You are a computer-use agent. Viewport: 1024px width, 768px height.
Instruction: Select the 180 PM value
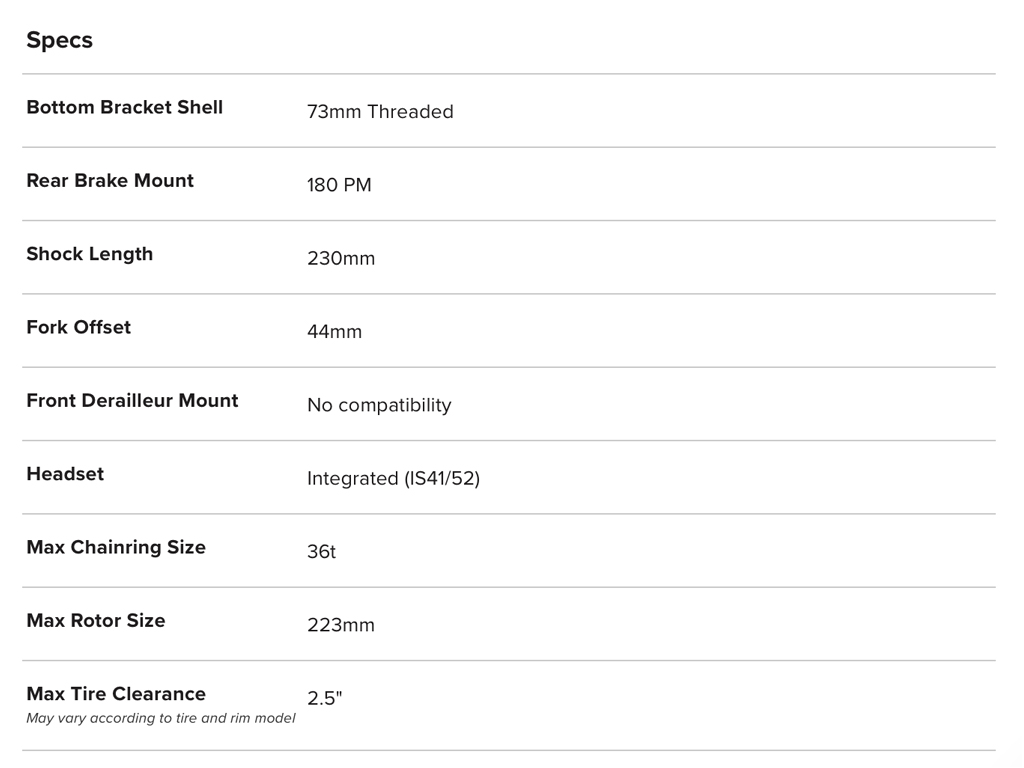coord(339,185)
